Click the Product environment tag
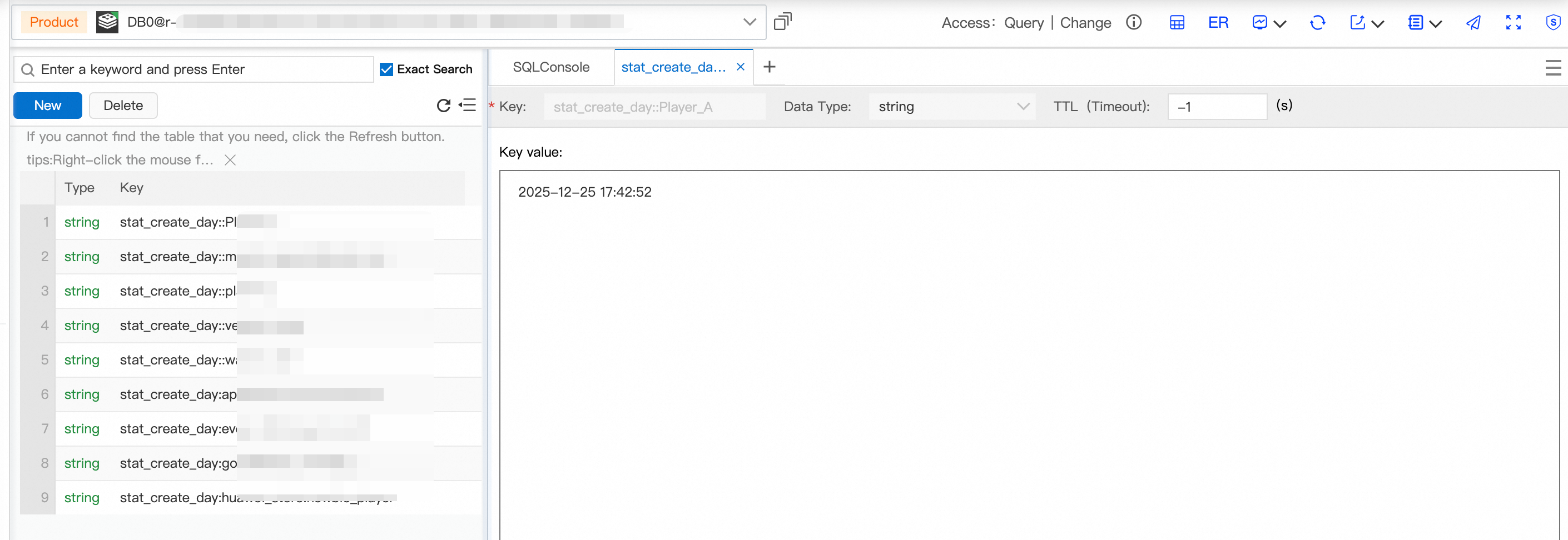 [54, 22]
